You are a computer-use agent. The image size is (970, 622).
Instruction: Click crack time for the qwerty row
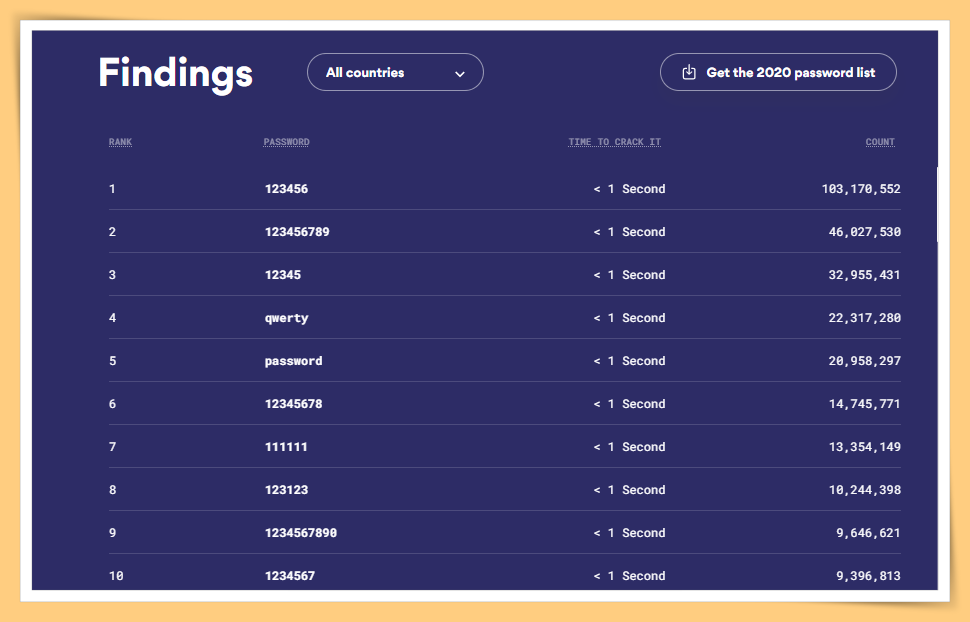(x=629, y=317)
